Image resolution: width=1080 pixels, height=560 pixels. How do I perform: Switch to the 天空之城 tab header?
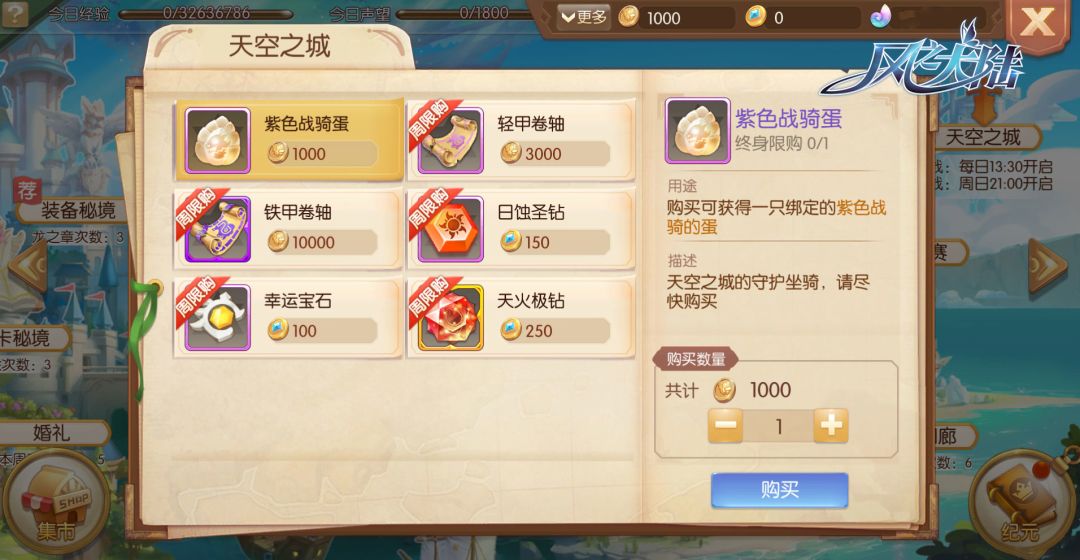click(x=279, y=46)
